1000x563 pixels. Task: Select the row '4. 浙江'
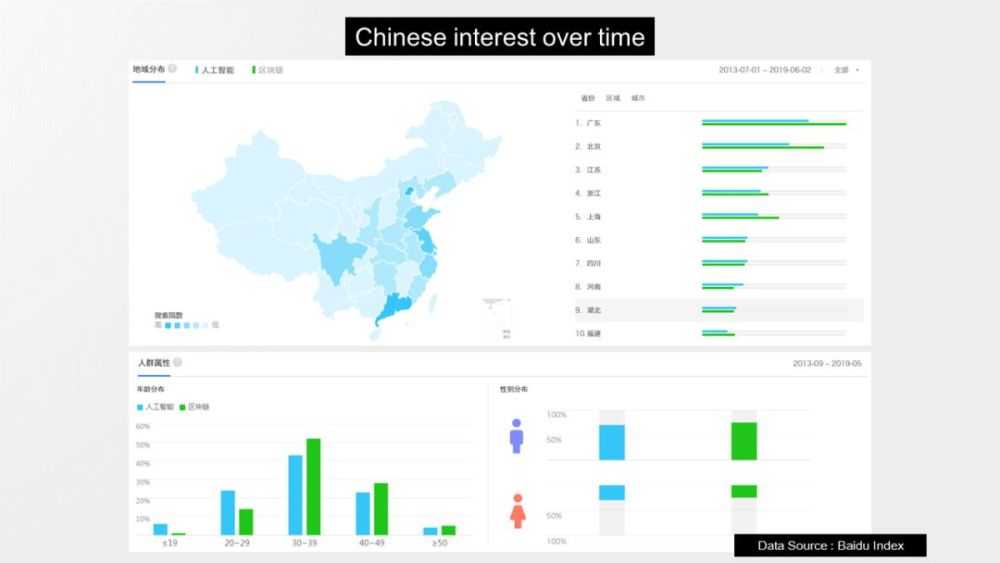pyautogui.click(x=719, y=193)
